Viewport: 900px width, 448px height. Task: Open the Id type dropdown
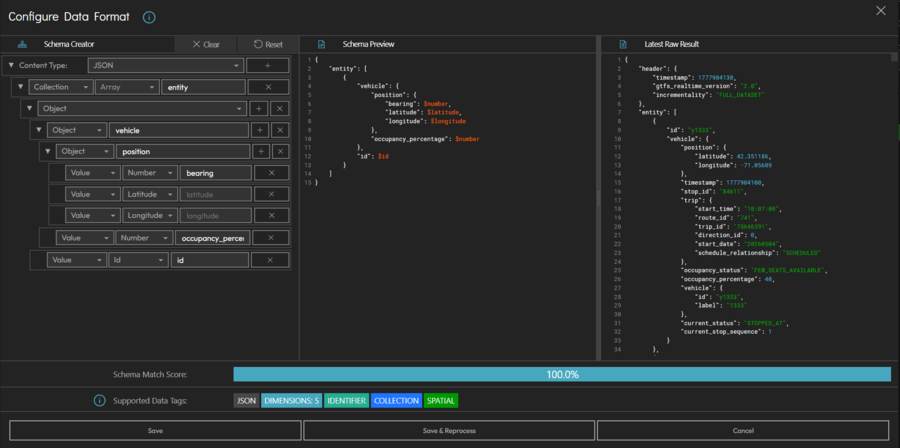pyautogui.click(x=138, y=260)
